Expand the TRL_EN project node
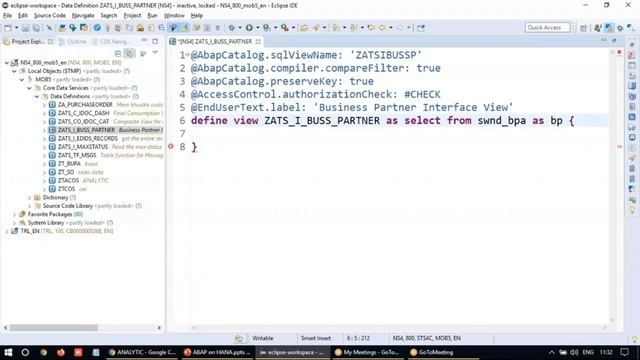The width and height of the screenshot is (640, 360). click(7, 231)
